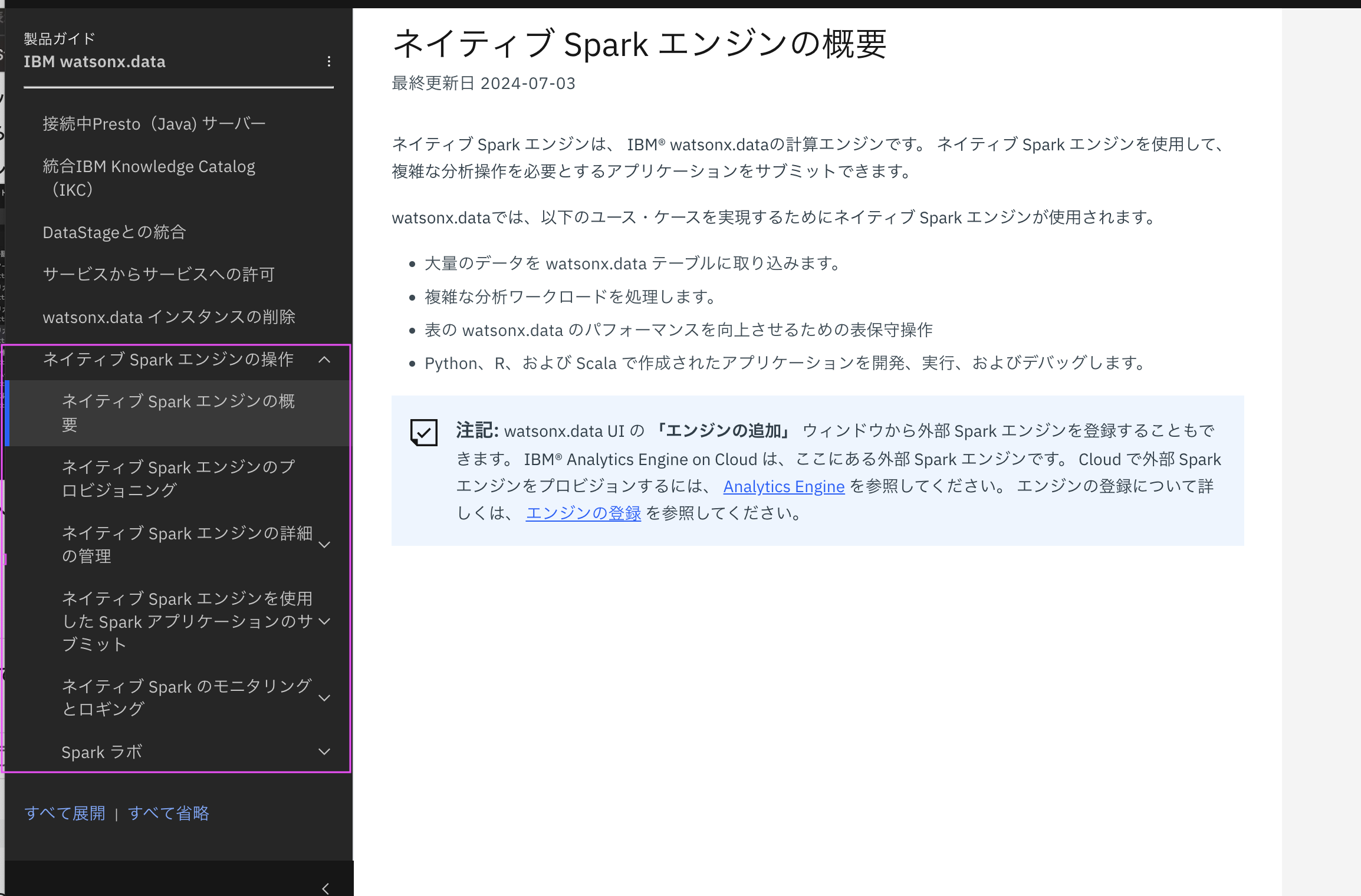
Task: Click すべて省略 to collapse all
Action: (169, 813)
